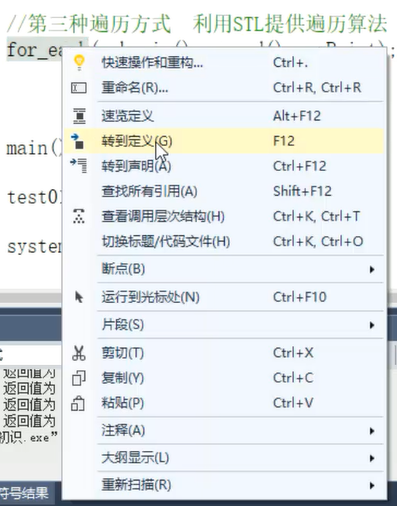The height and width of the screenshot is (506, 397).
Task: Choose 快速操作和重构... menu entry
Action: click(x=223, y=62)
